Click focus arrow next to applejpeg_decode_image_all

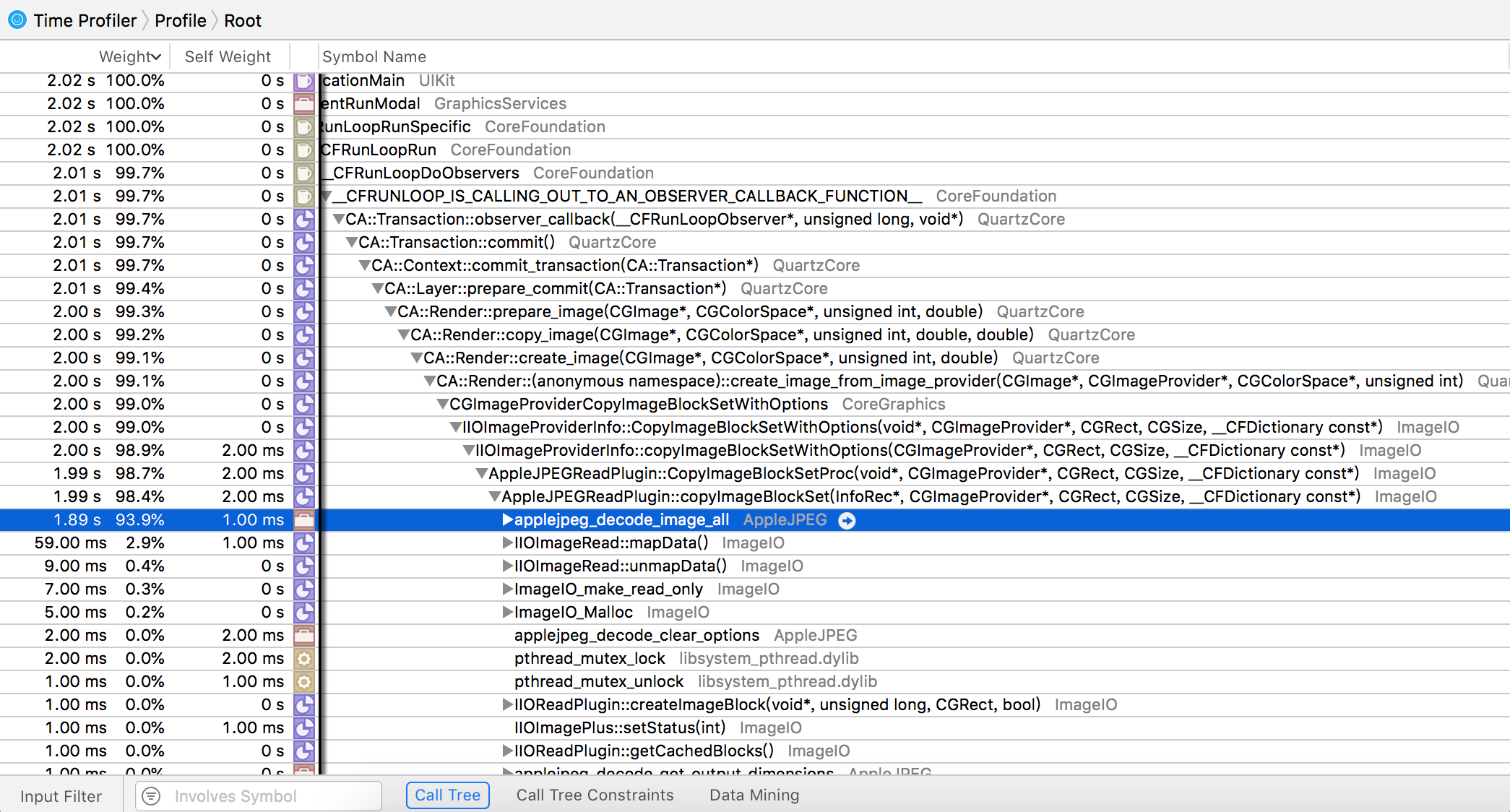click(847, 520)
